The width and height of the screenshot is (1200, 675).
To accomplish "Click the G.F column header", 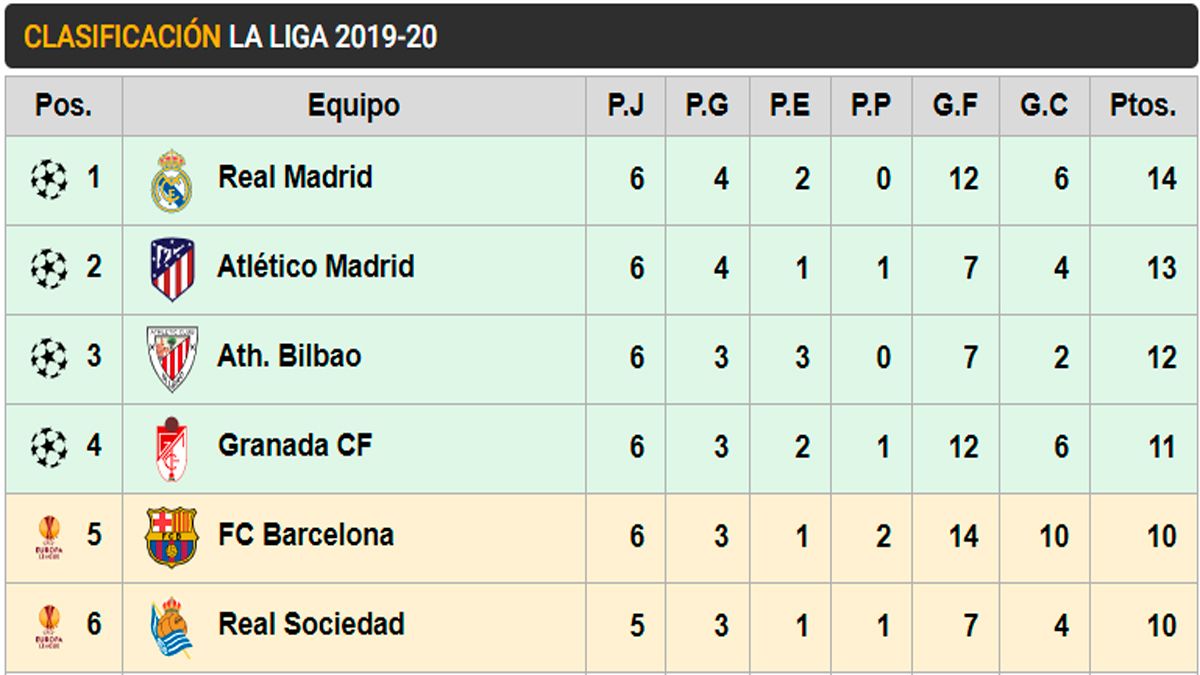I will click(955, 106).
